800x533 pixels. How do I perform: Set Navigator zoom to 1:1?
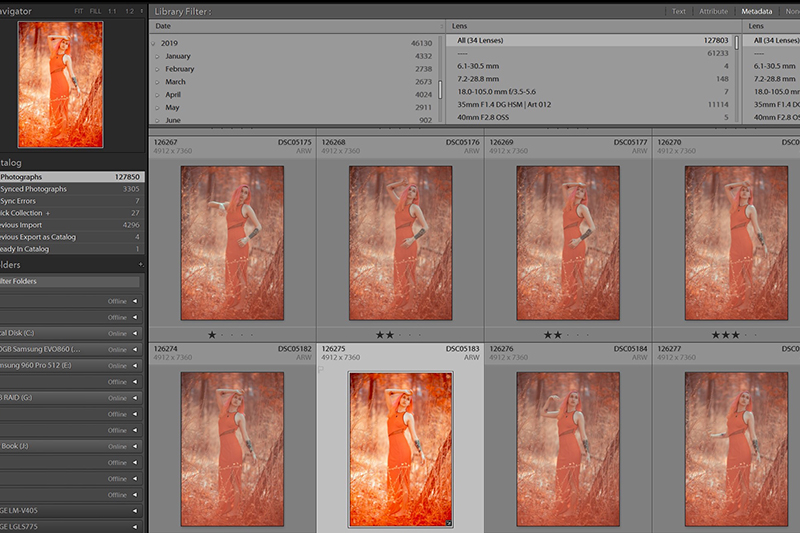[x=112, y=11]
